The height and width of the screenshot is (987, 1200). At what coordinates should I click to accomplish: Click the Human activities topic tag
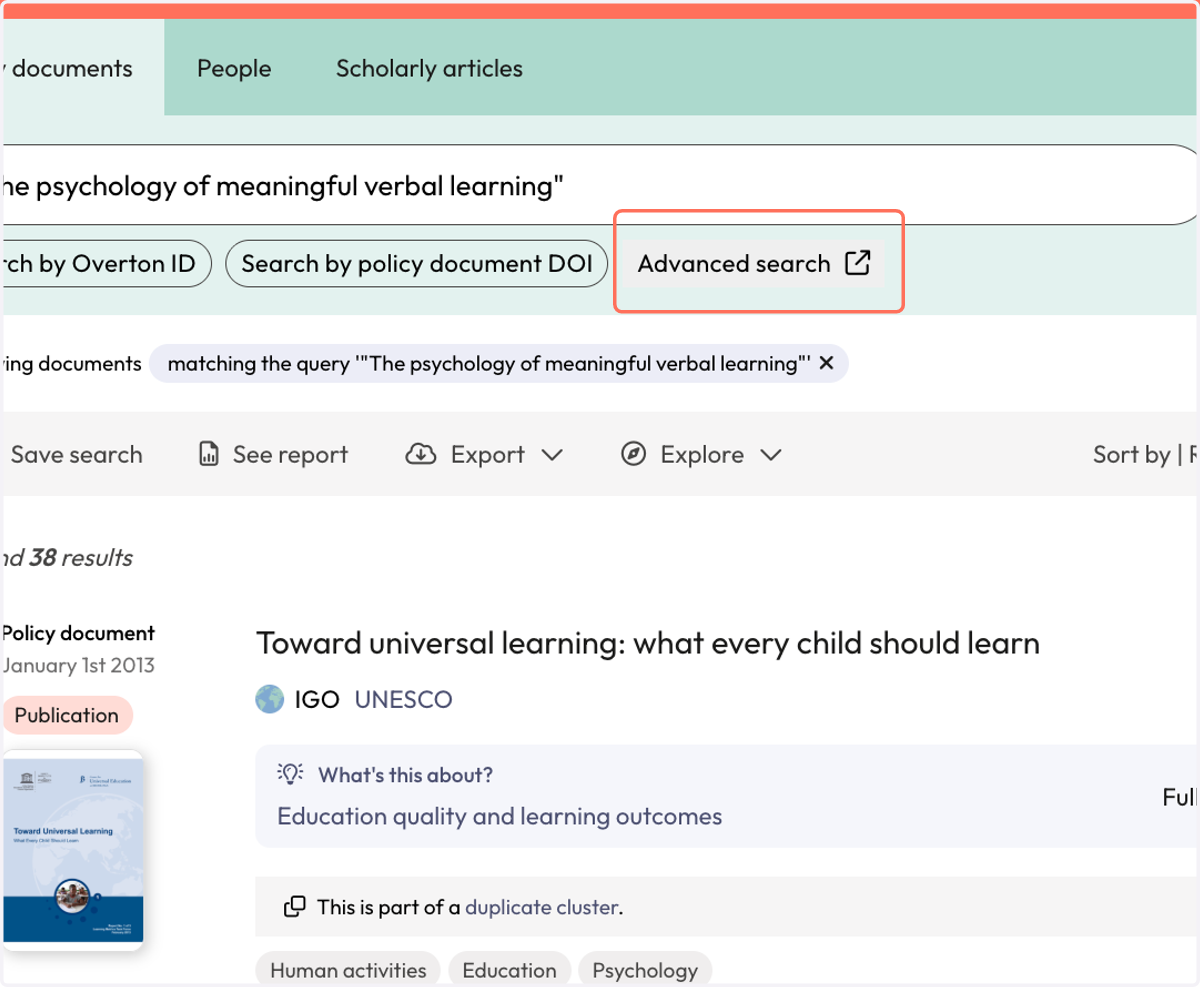(348, 970)
